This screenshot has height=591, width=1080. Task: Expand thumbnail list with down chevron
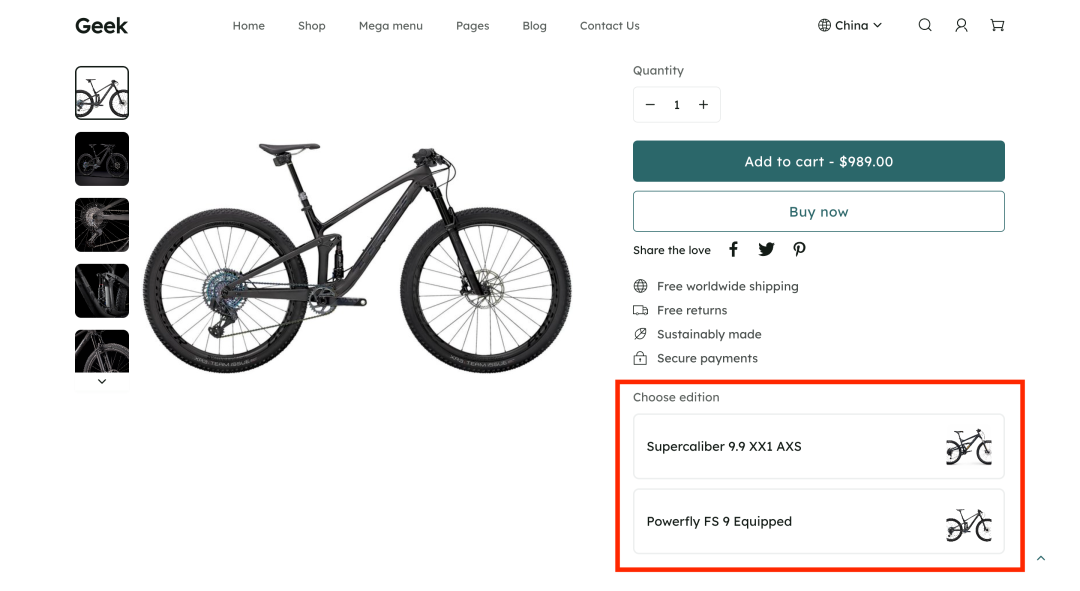[x=102, y=382]
